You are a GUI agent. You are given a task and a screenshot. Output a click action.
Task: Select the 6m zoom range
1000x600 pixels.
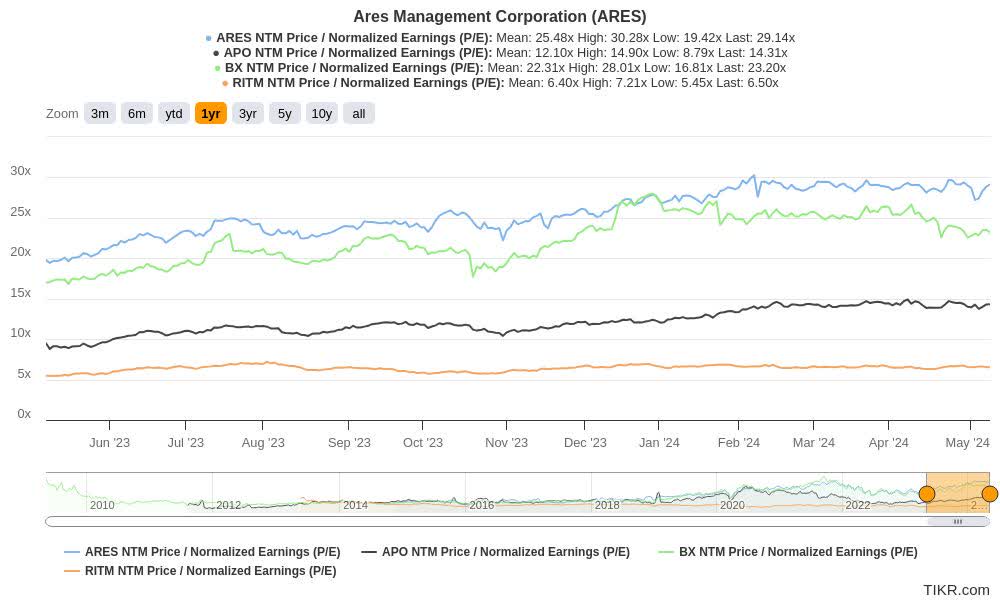[x=137, y=113]
